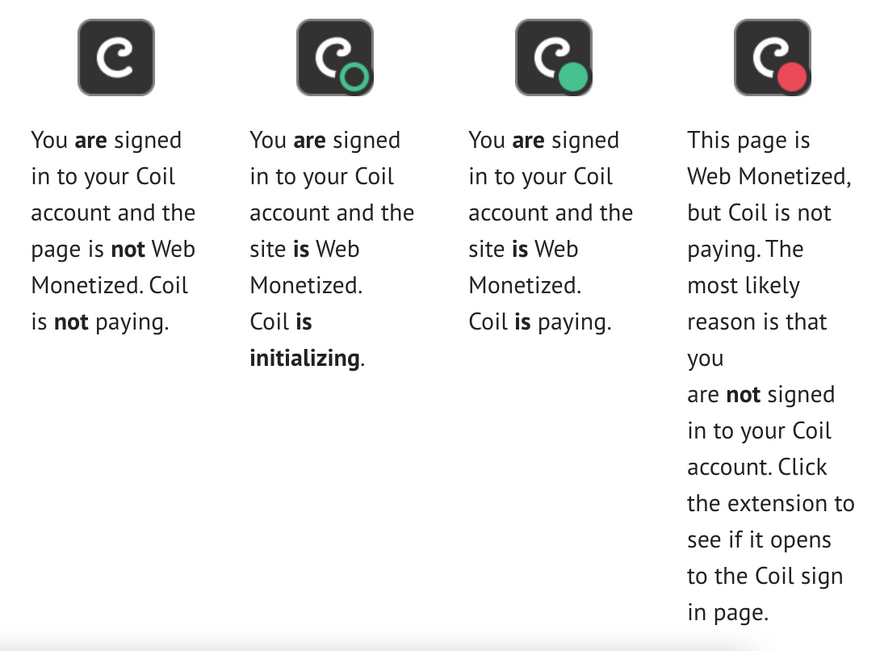The height and width of the screenshot is (651, 880).
Task: Click the solid green status dot
Action: point(573,78)
